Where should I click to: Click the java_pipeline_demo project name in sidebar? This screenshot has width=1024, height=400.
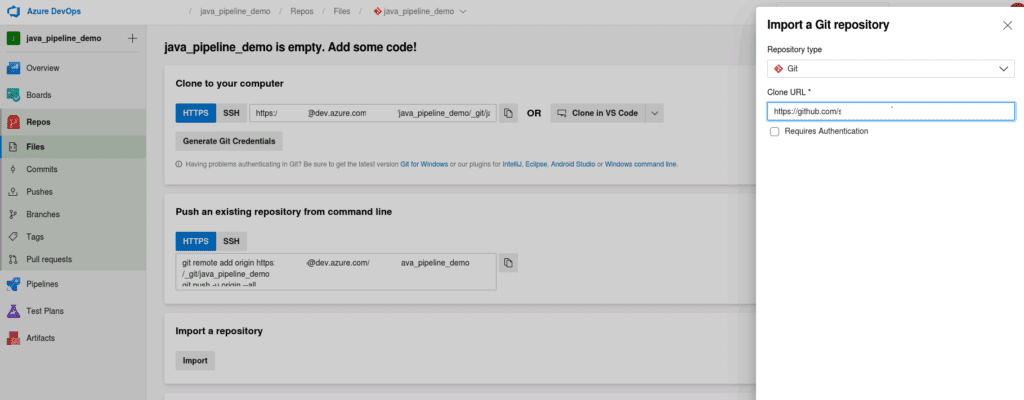click(64, 38)
